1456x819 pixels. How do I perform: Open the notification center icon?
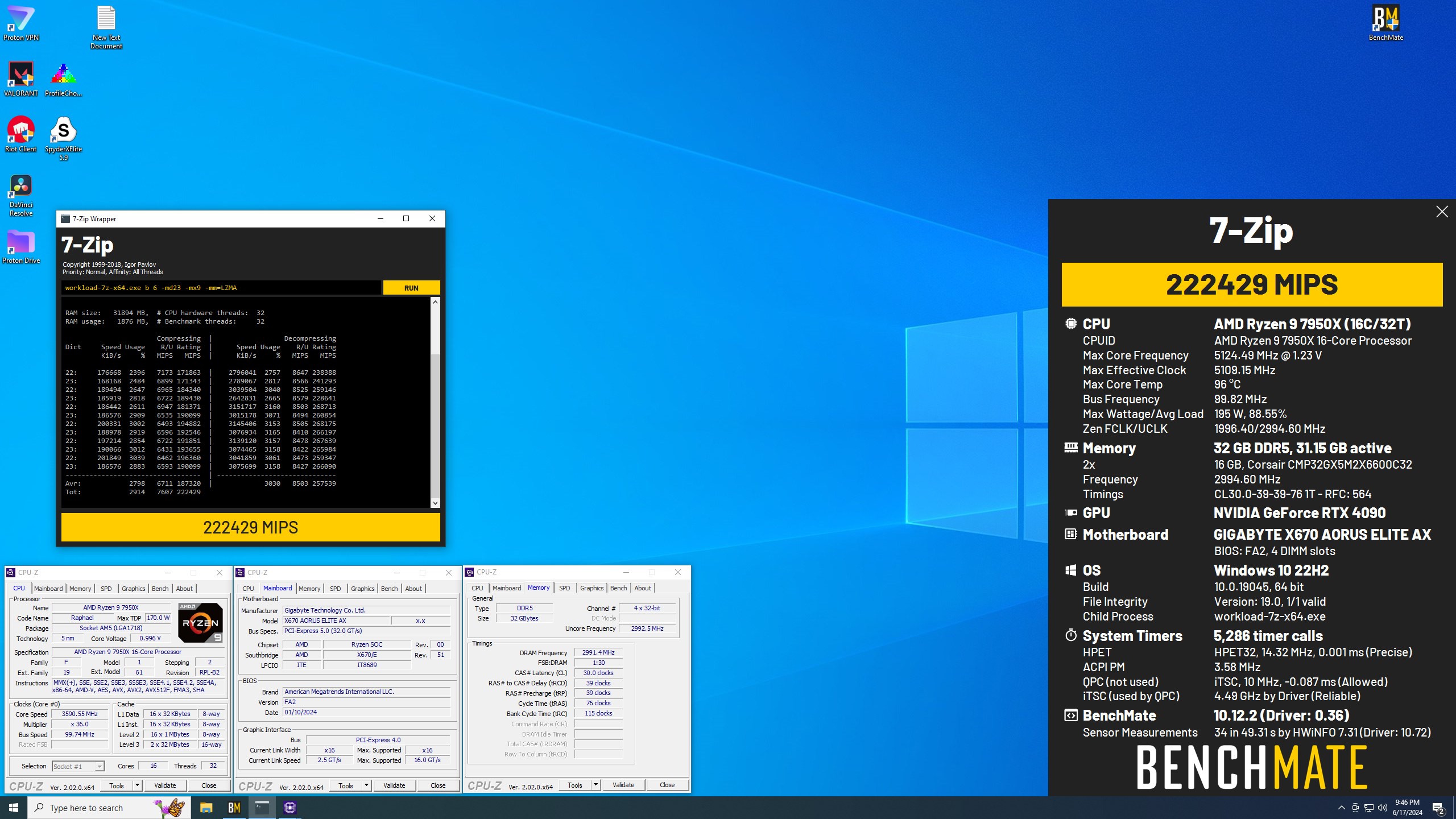[1438, 808]
